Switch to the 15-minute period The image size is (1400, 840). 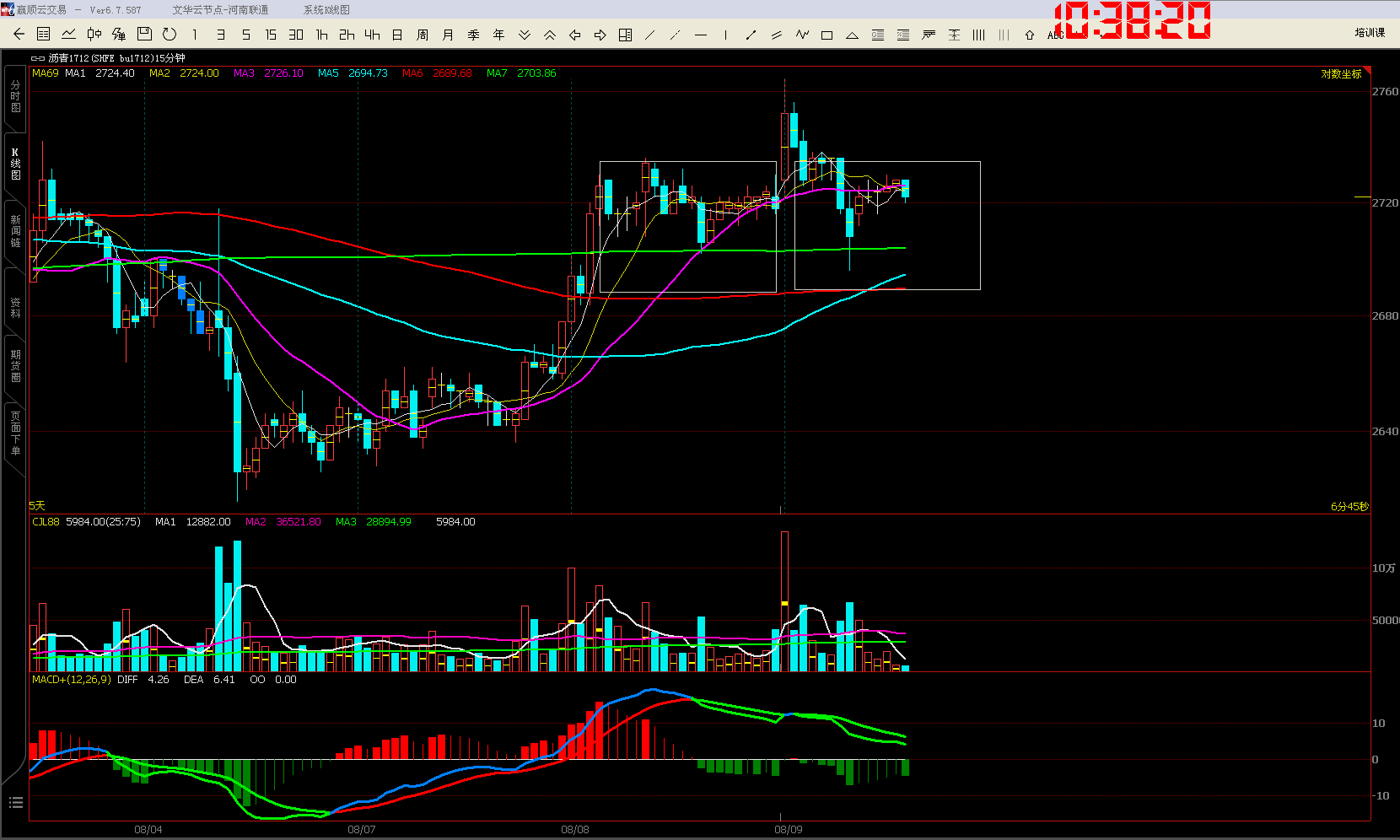point(271,35)
